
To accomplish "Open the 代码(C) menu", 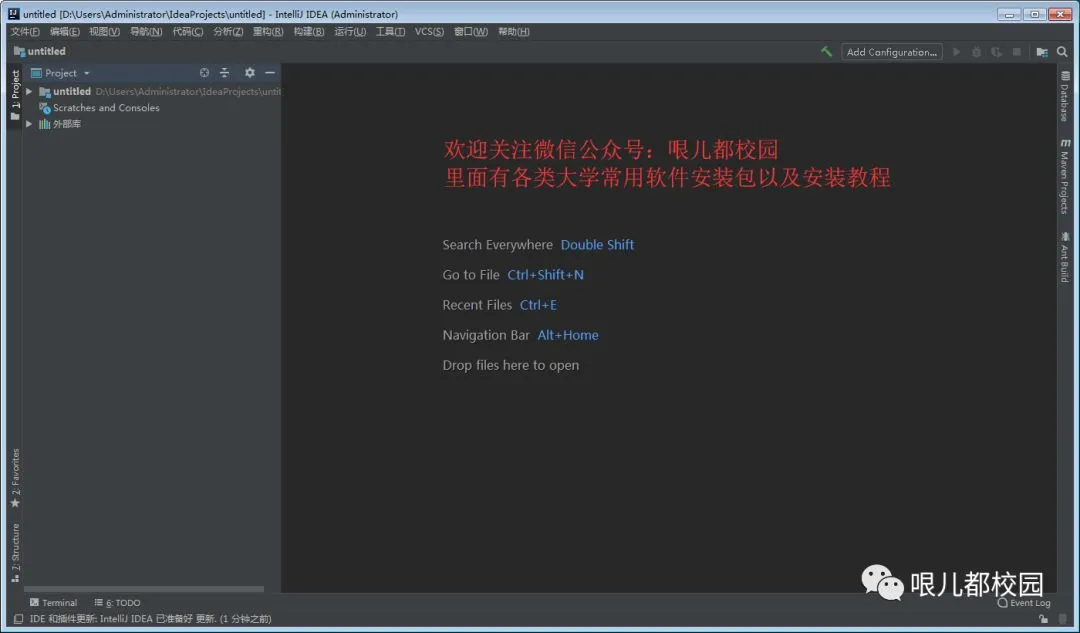I will [x=187, y=32].
